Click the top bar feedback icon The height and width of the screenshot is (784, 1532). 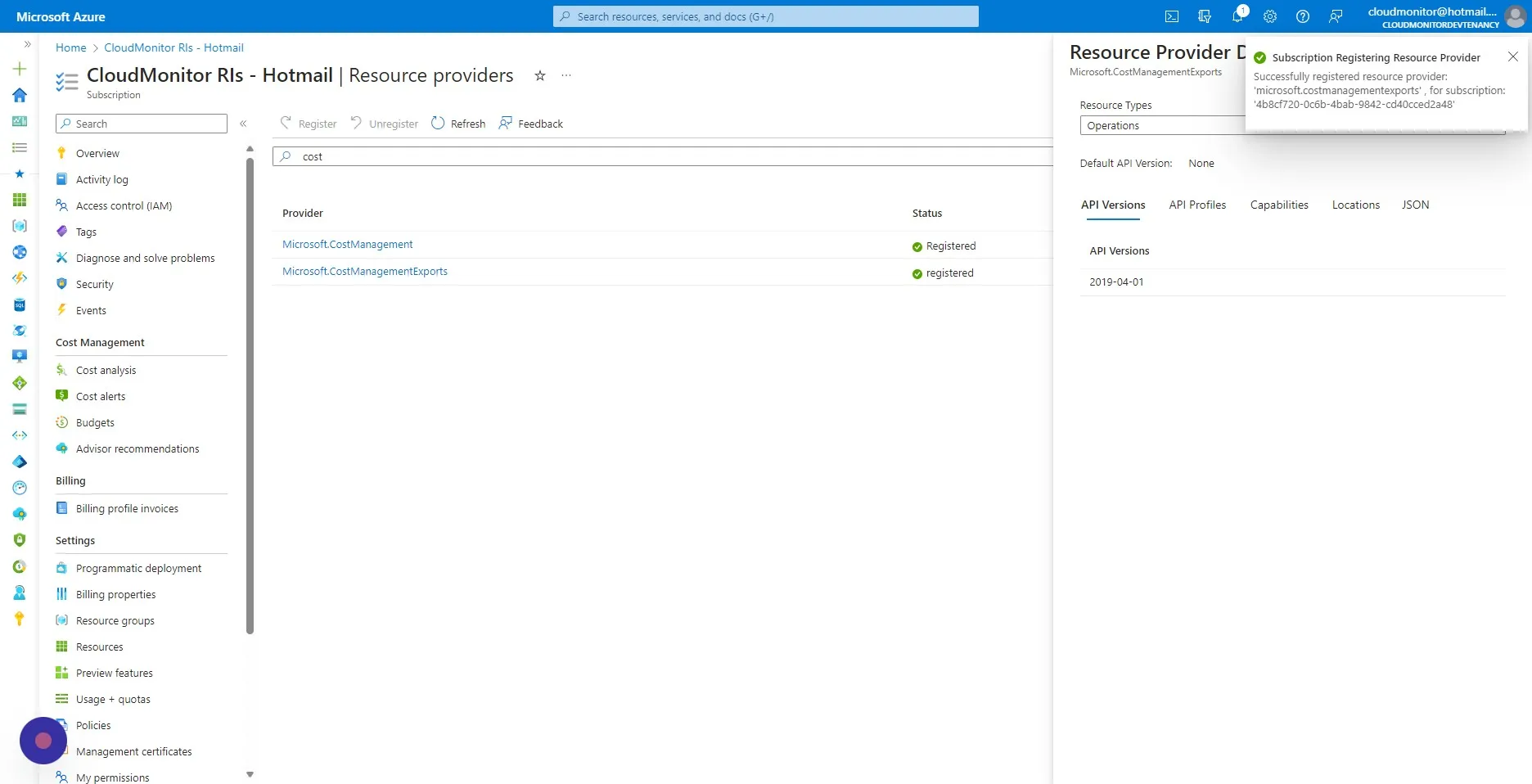(1336, 16)
